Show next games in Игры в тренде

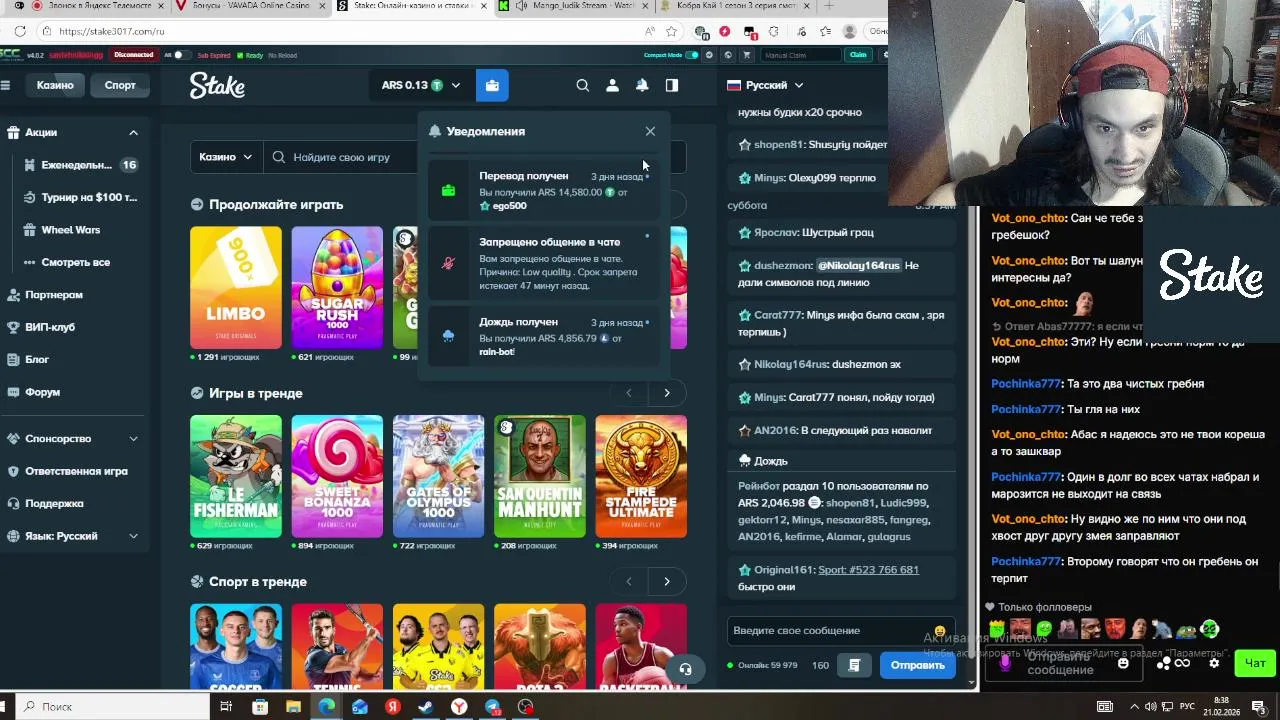click(x=667, y=393)
